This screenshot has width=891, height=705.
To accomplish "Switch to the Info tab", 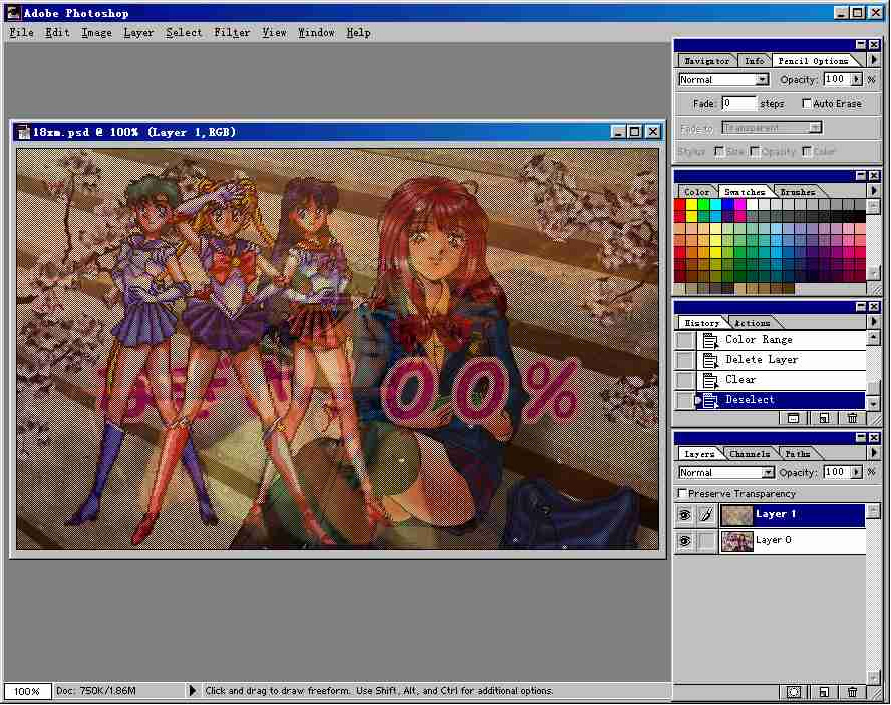I will tap(755, 61).
